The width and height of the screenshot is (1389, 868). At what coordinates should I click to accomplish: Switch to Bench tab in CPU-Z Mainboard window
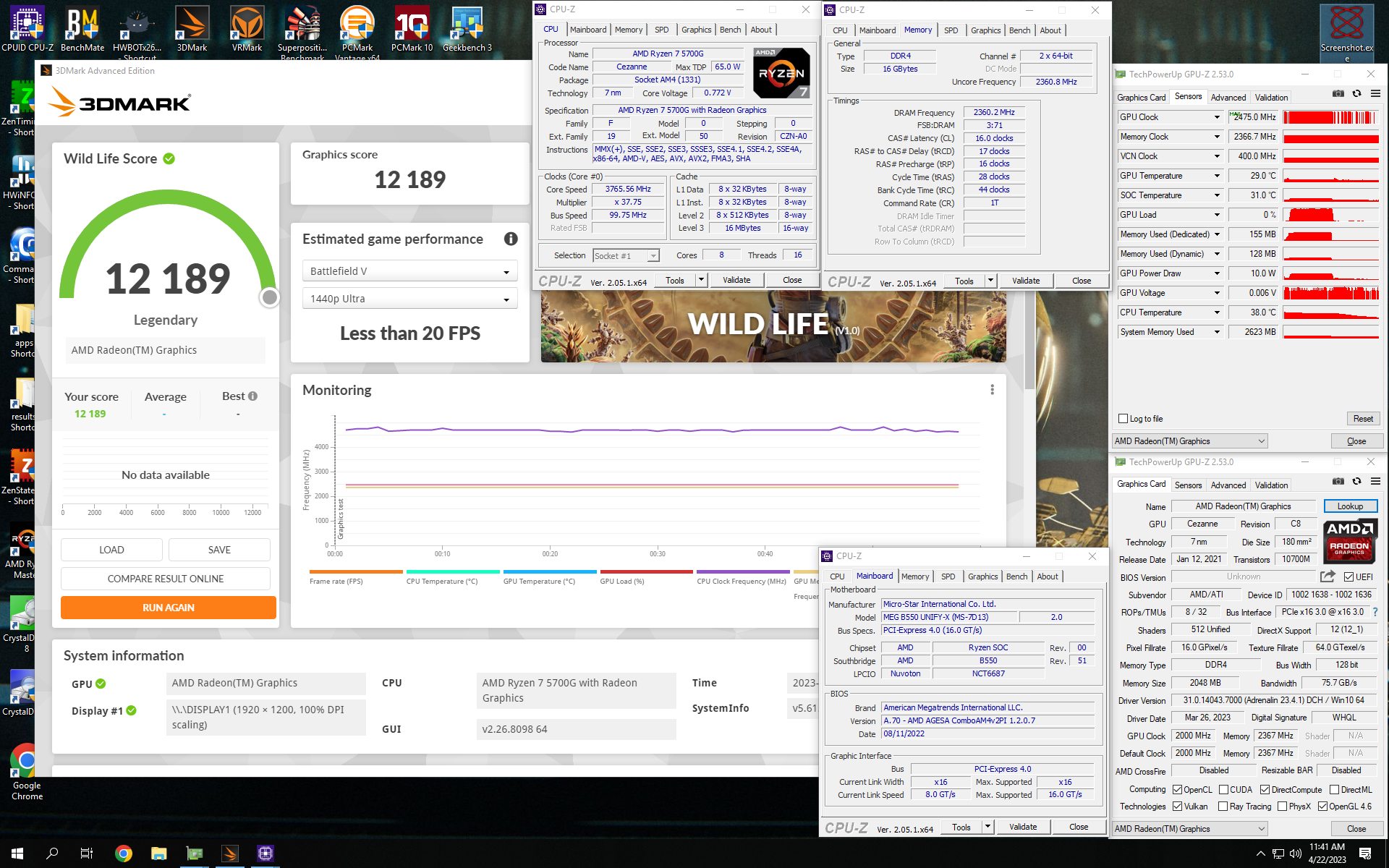(1016, 576)
